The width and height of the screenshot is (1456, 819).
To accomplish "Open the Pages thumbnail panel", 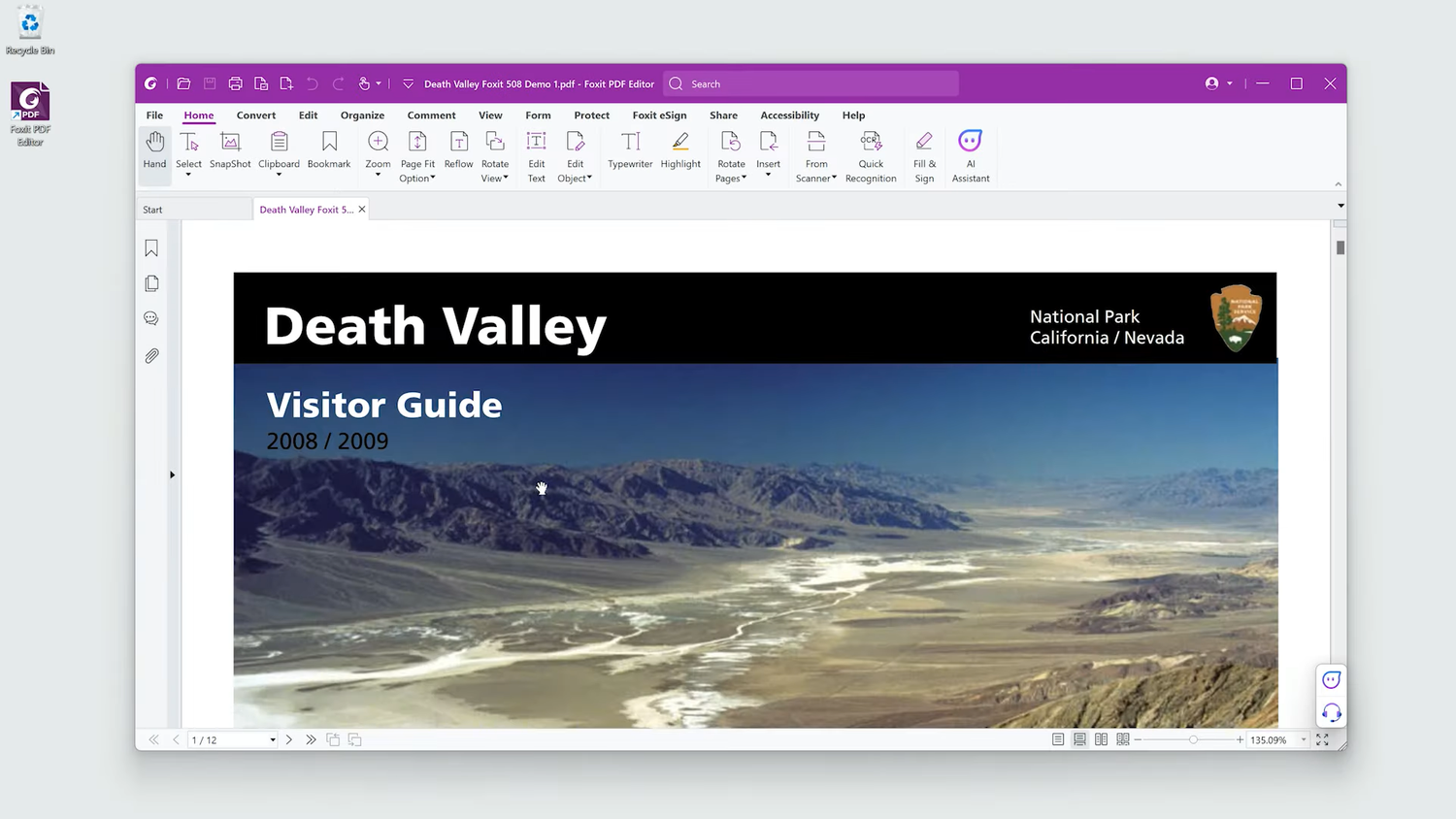I will [x=151, y=283].
